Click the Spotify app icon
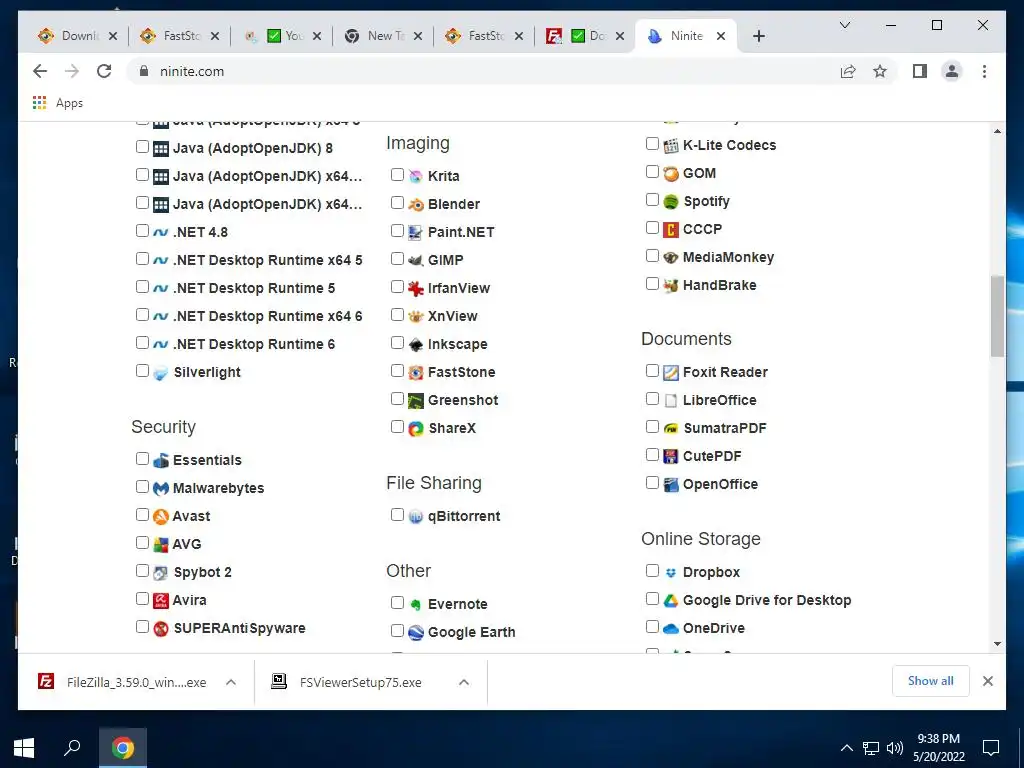Viewport: 1024px width, 768px height. coord(671,201)
